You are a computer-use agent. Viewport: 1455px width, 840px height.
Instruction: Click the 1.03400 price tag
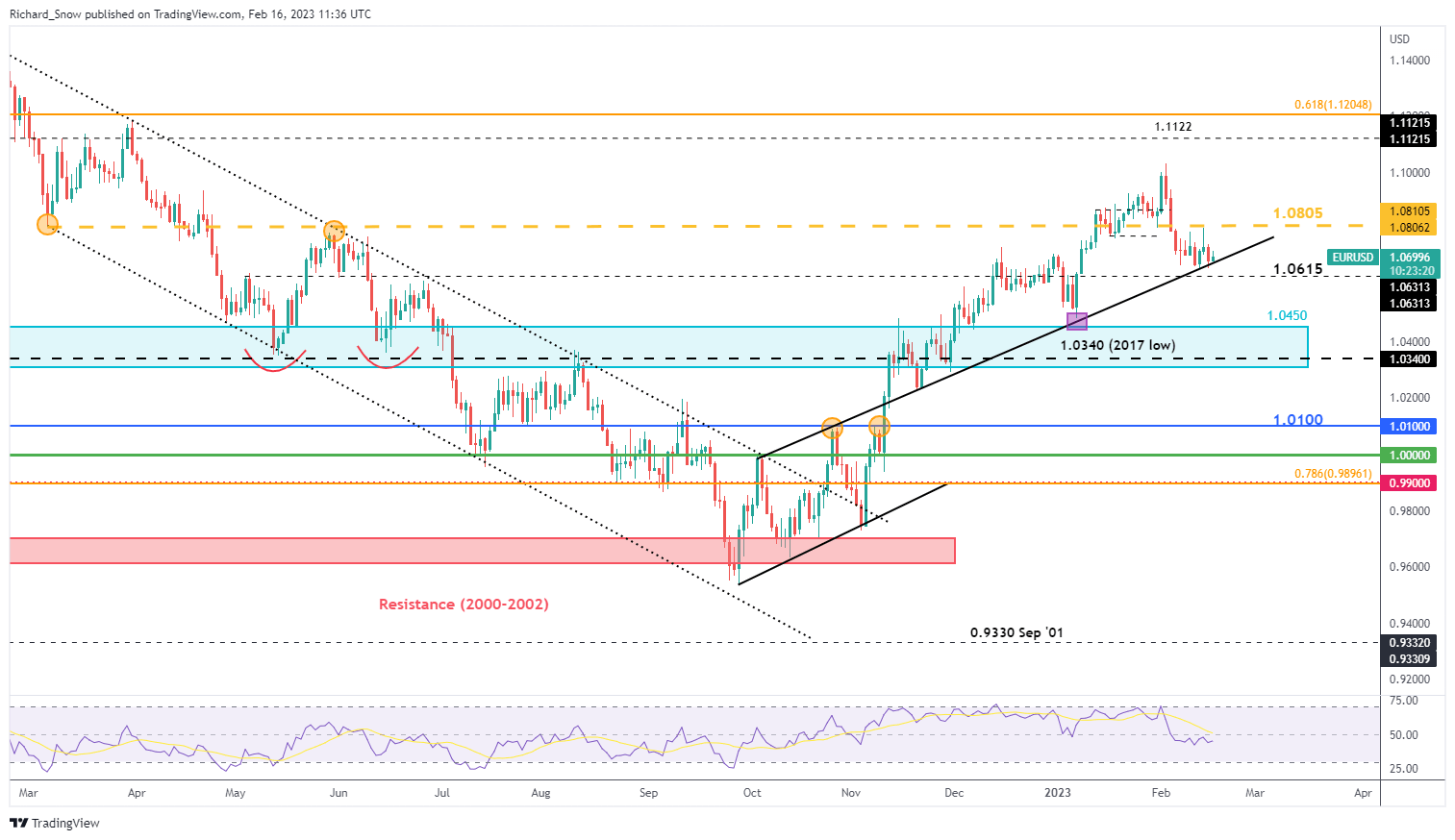pos(1409,359)
